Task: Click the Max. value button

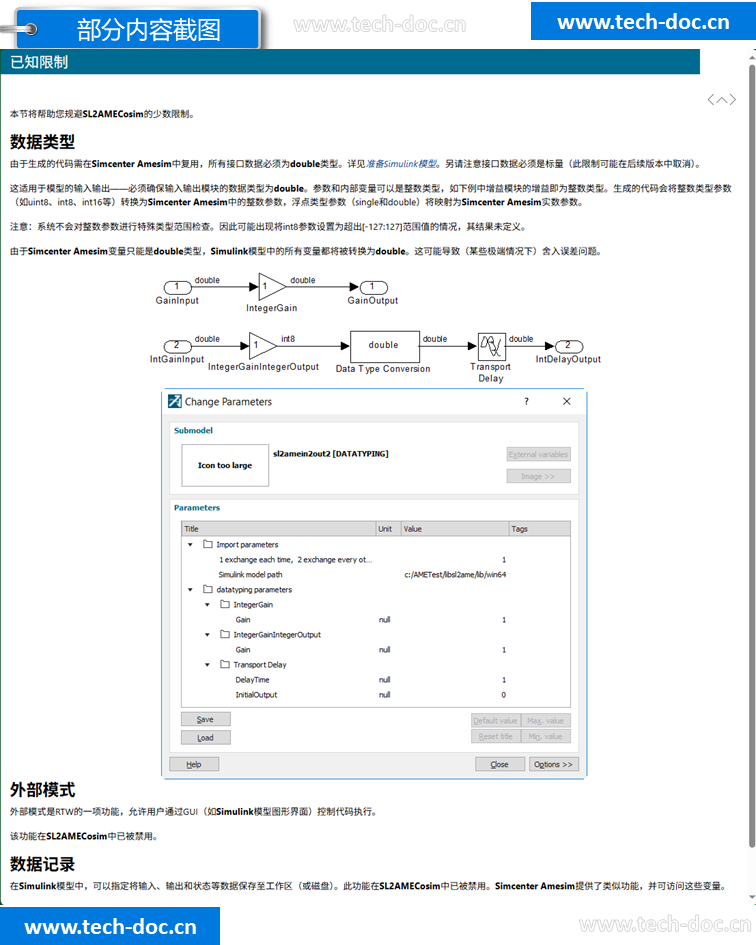Action: pos(546,720)
